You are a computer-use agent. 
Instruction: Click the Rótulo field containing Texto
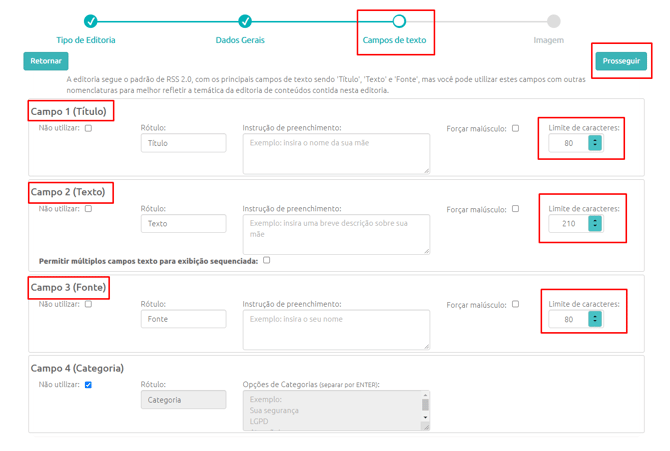click(183, 224)
